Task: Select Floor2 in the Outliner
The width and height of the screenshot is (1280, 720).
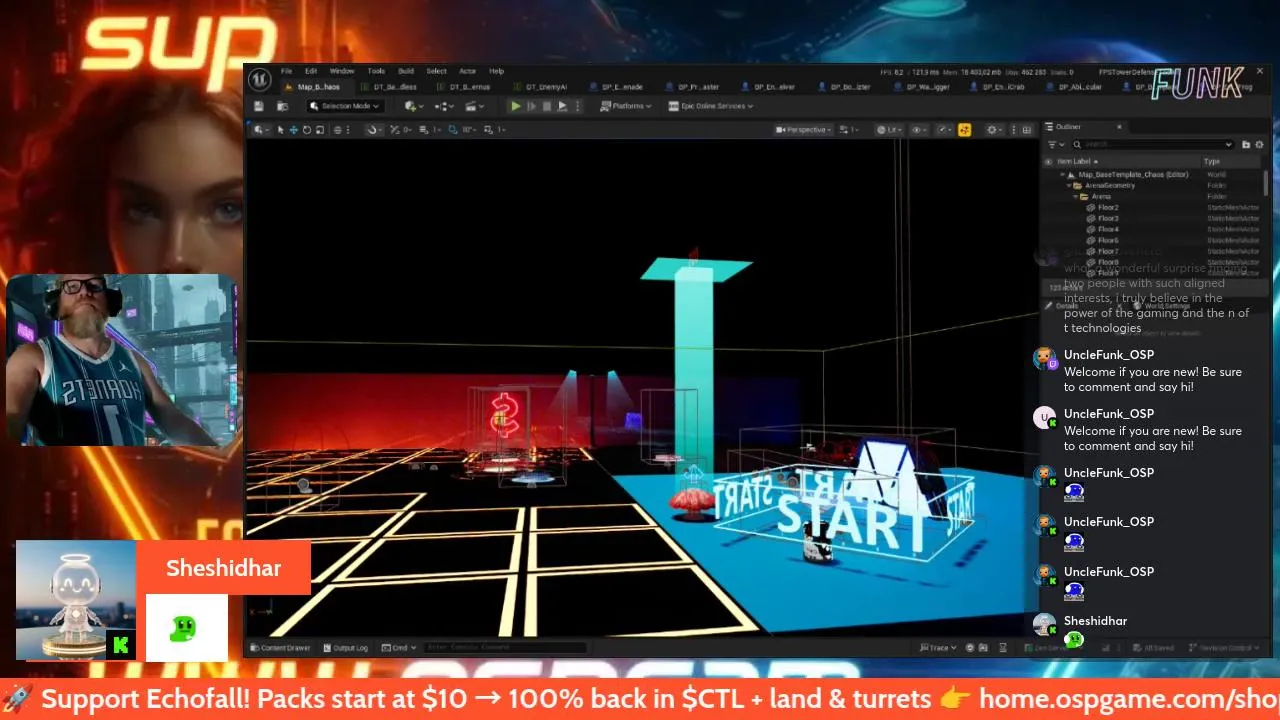Action: (x=1108, y=207)
